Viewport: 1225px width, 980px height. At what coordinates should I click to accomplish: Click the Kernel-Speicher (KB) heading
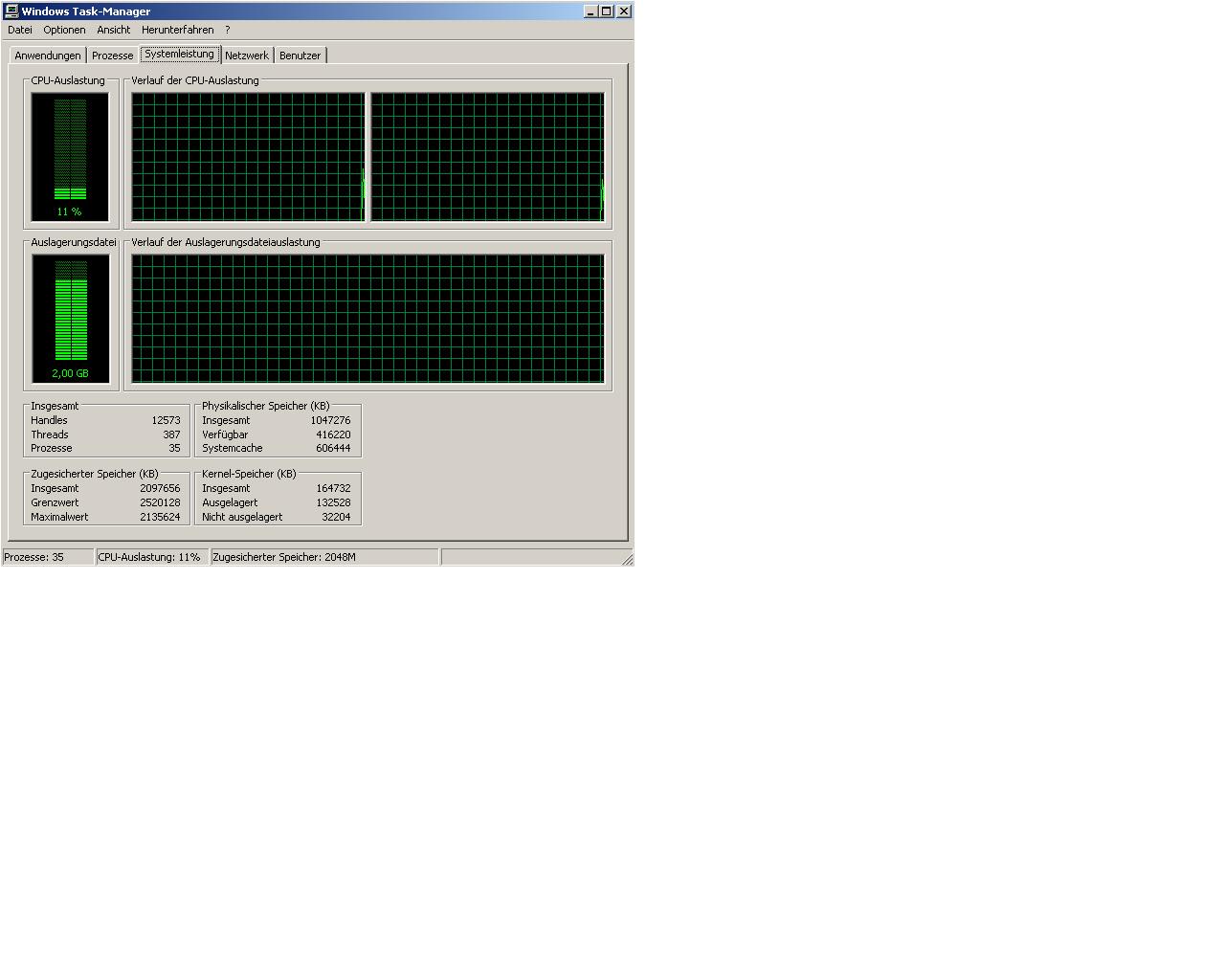(249, 474)
